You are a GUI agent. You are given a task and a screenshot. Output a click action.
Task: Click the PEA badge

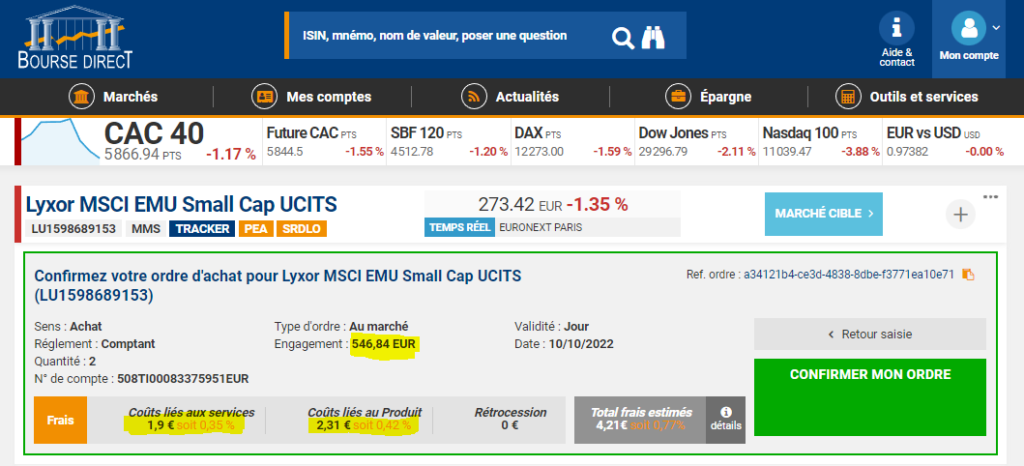(x=255, y=228)
